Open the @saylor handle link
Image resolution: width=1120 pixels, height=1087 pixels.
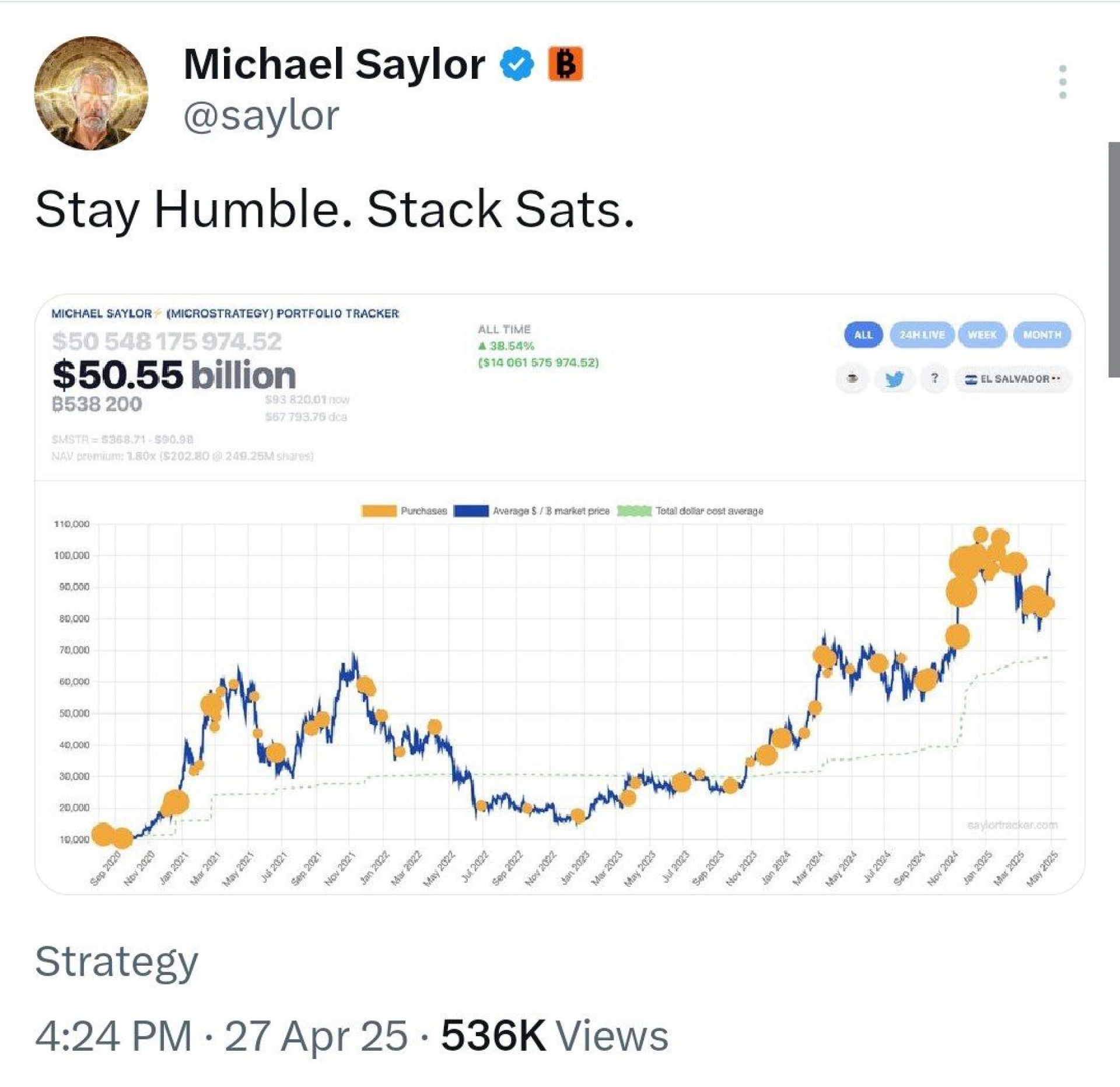tap(261, 116)
